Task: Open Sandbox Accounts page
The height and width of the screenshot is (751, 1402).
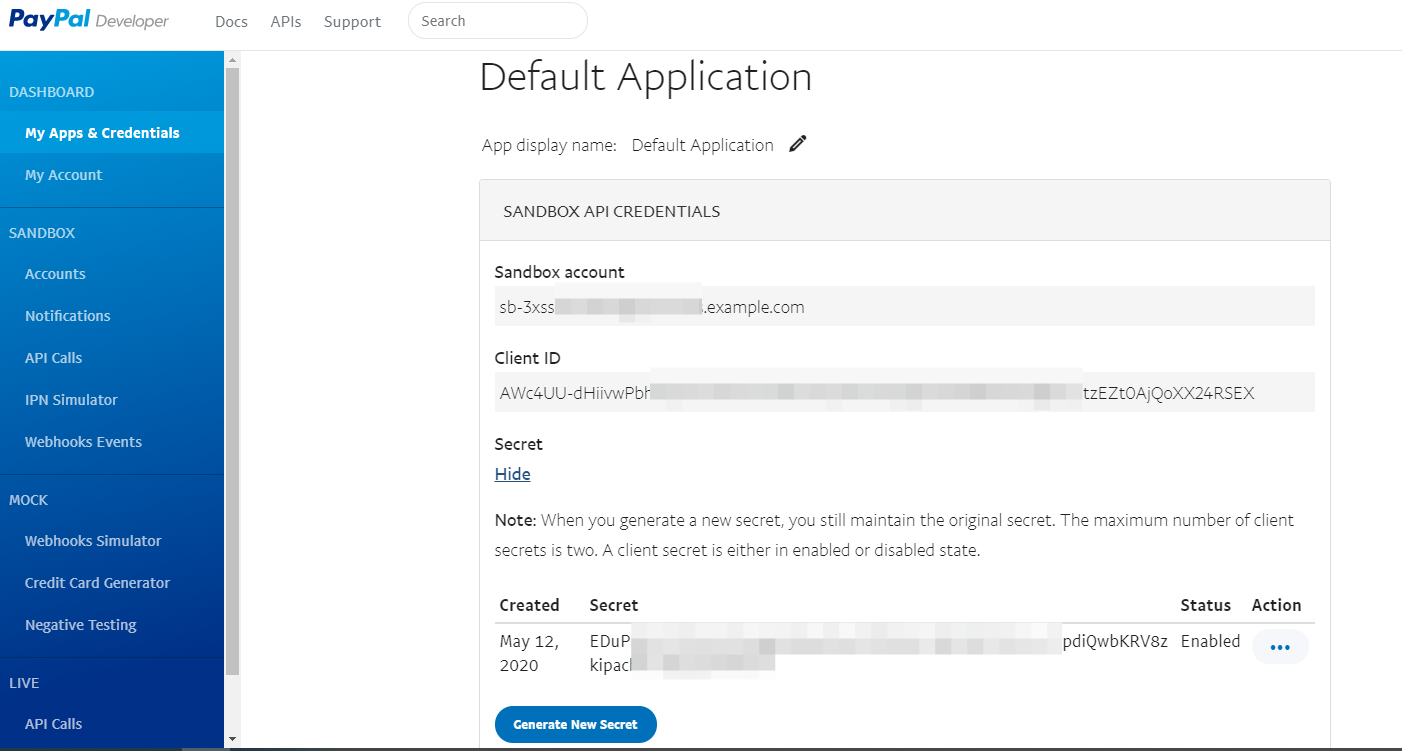Action: (55, 274)
